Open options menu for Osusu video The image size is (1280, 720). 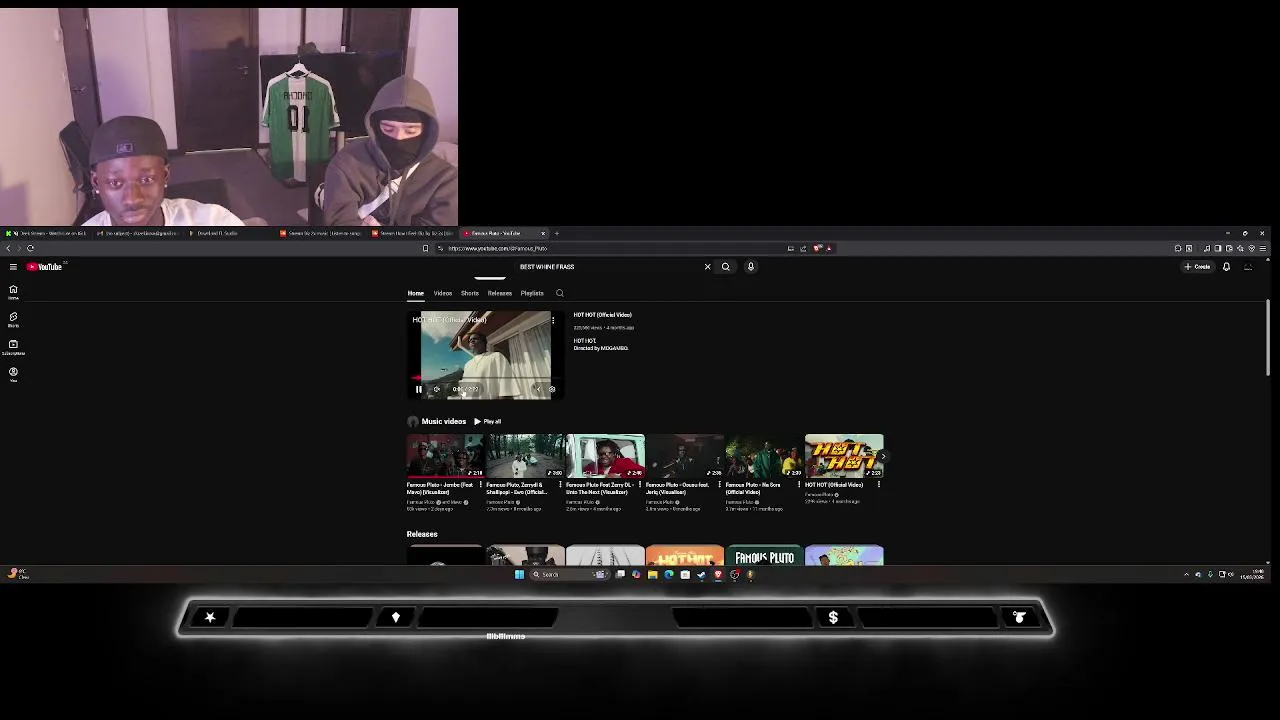pos(719,485)
